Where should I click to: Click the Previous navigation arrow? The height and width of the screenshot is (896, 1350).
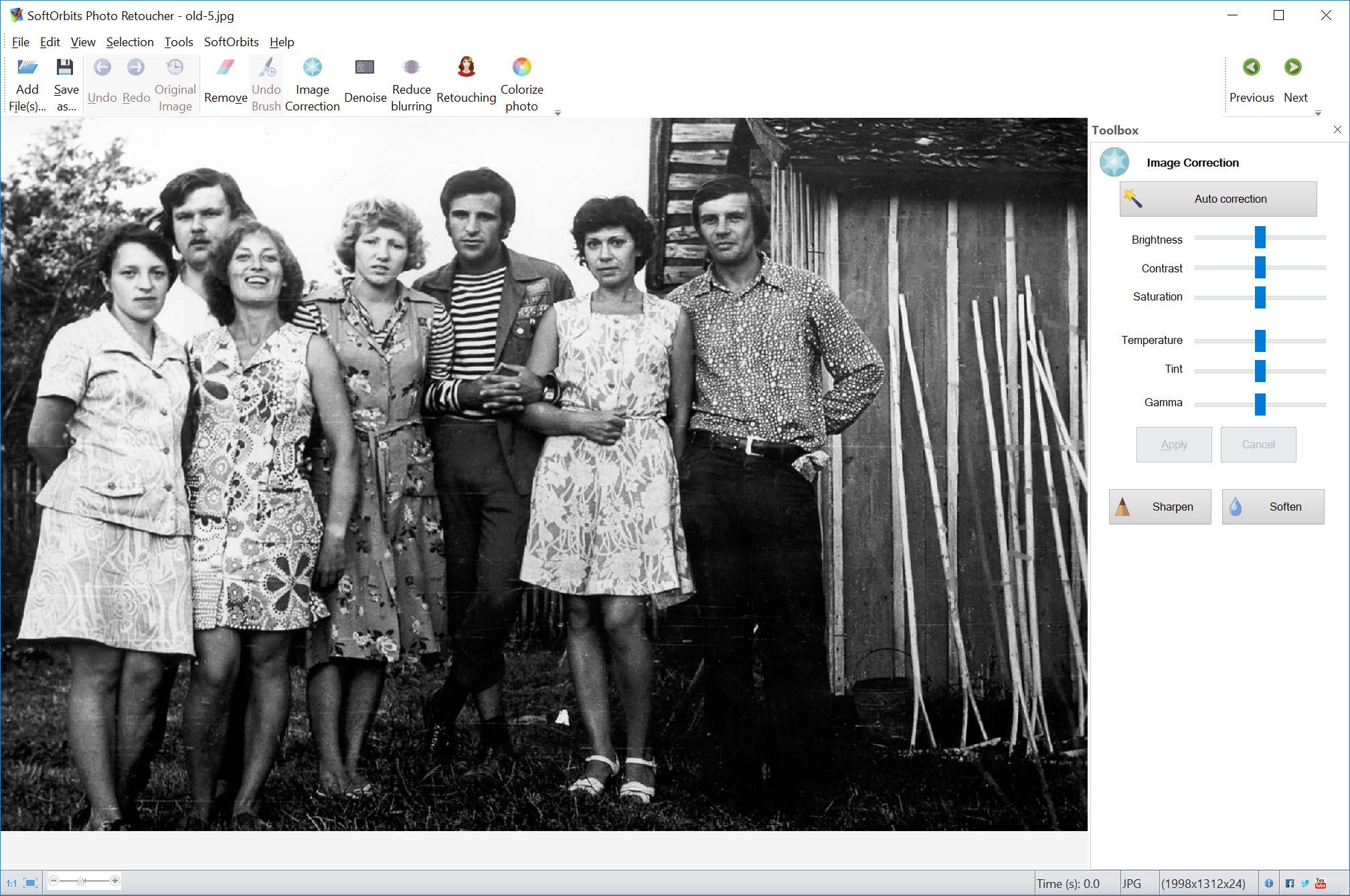[x=1251, y=67]
